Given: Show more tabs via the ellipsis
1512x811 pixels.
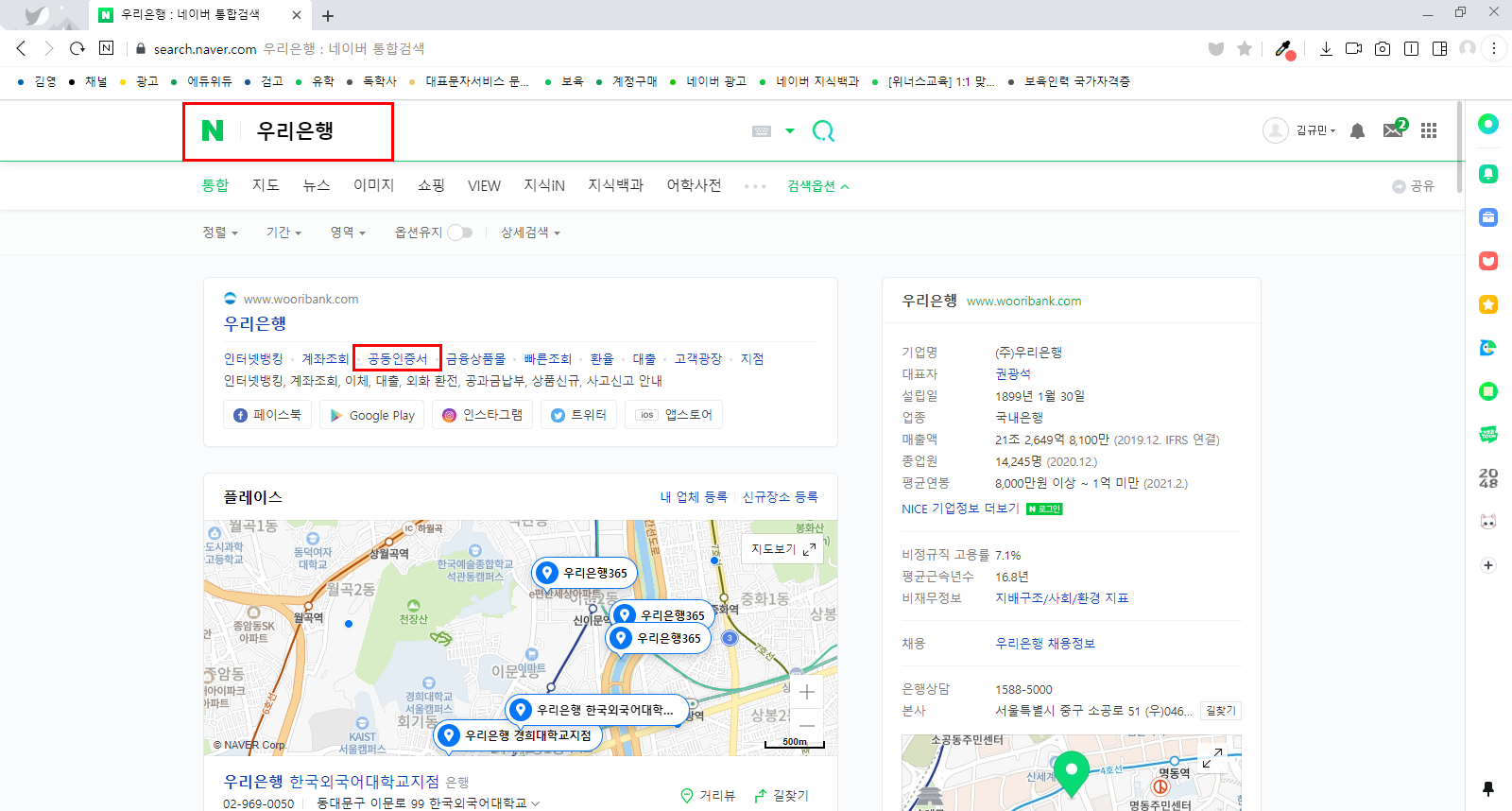Looking at the screenshot, I should (755, 186).
